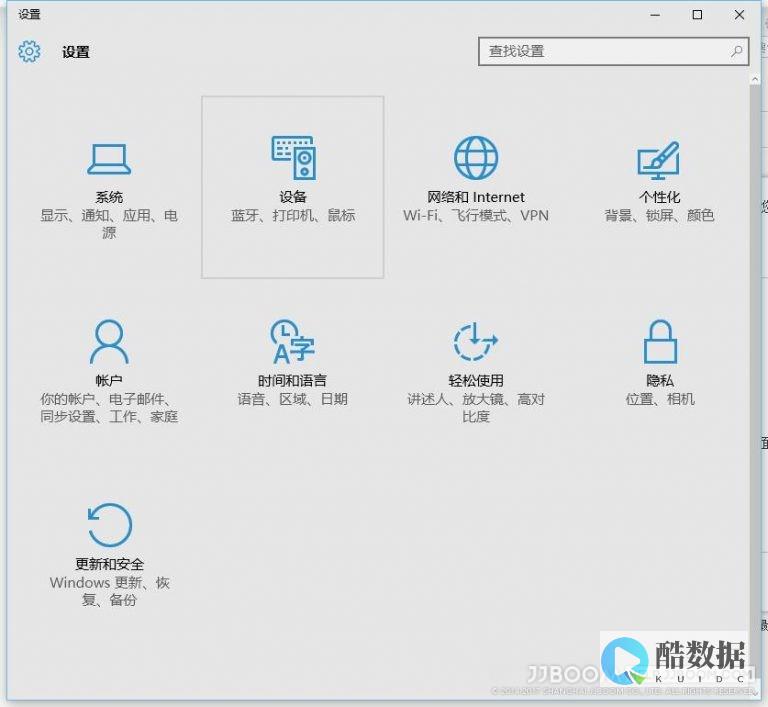Select the 个性化 label
The width and height of the screenshot is (768, 707).
click(x=659, y=197)
